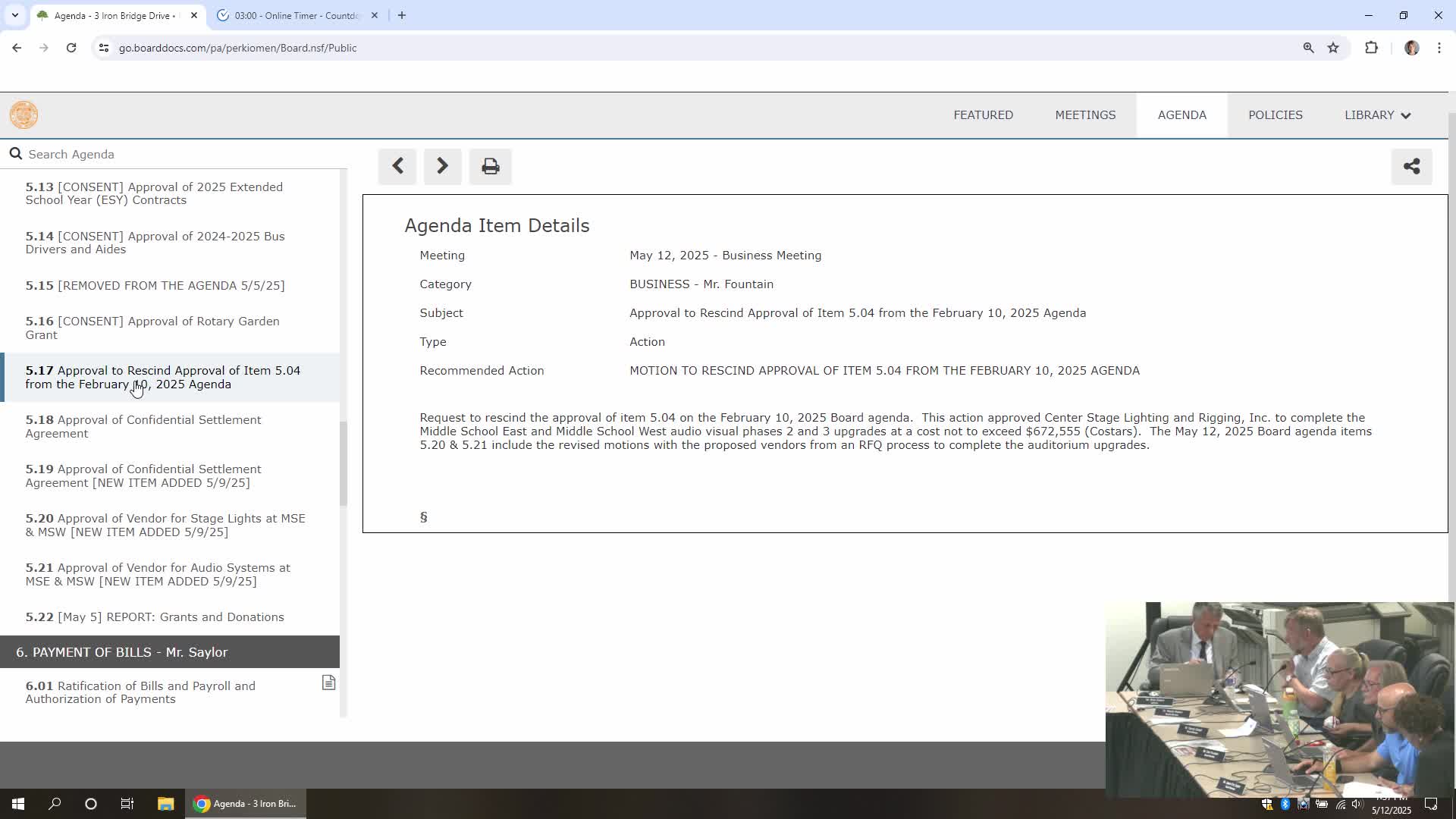Screen dimensions: 1456x819
Task: Open the POLICIES tab
Action: 1275,115
